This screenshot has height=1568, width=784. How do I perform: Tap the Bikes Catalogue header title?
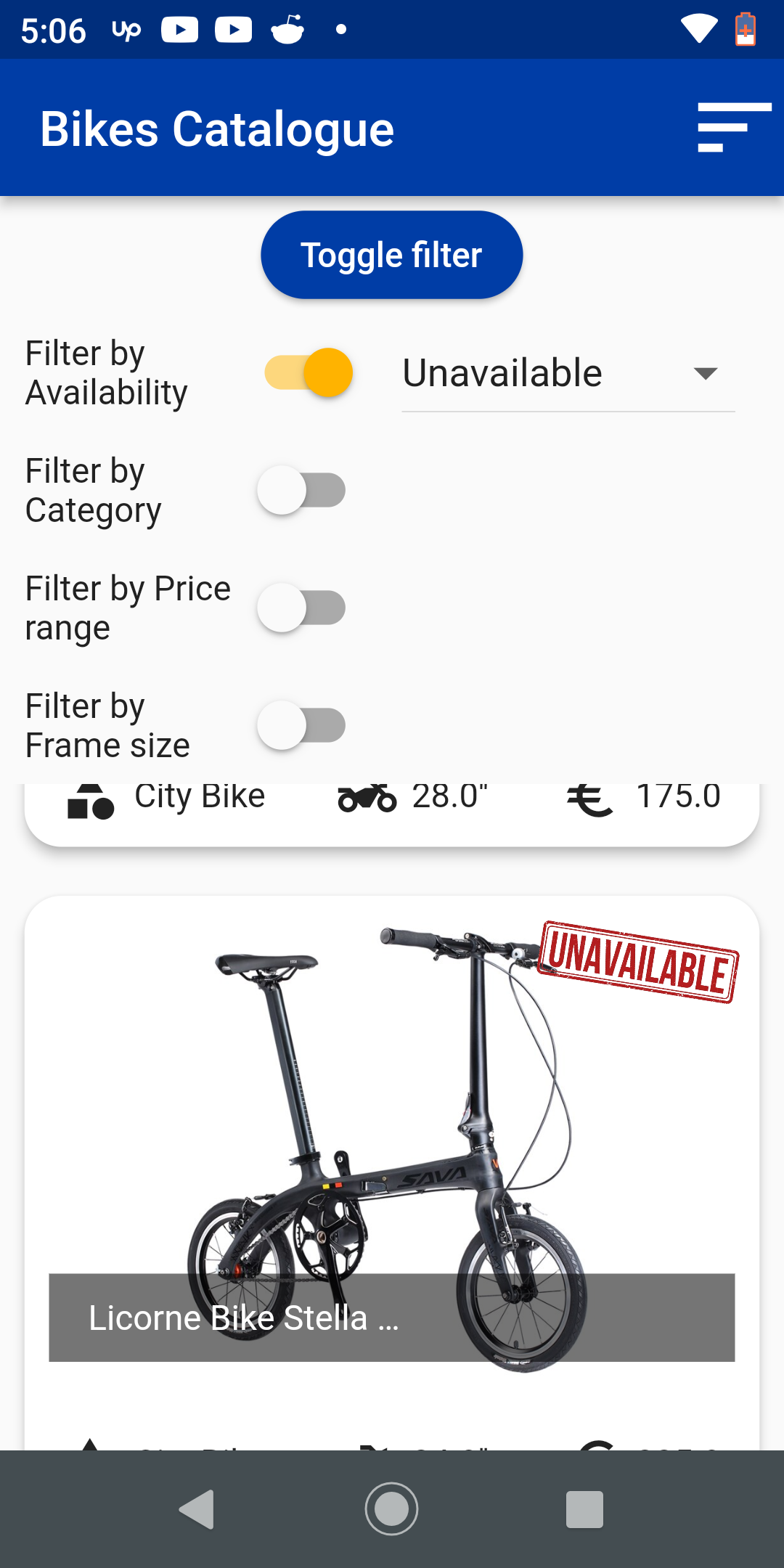click(217, 129)
